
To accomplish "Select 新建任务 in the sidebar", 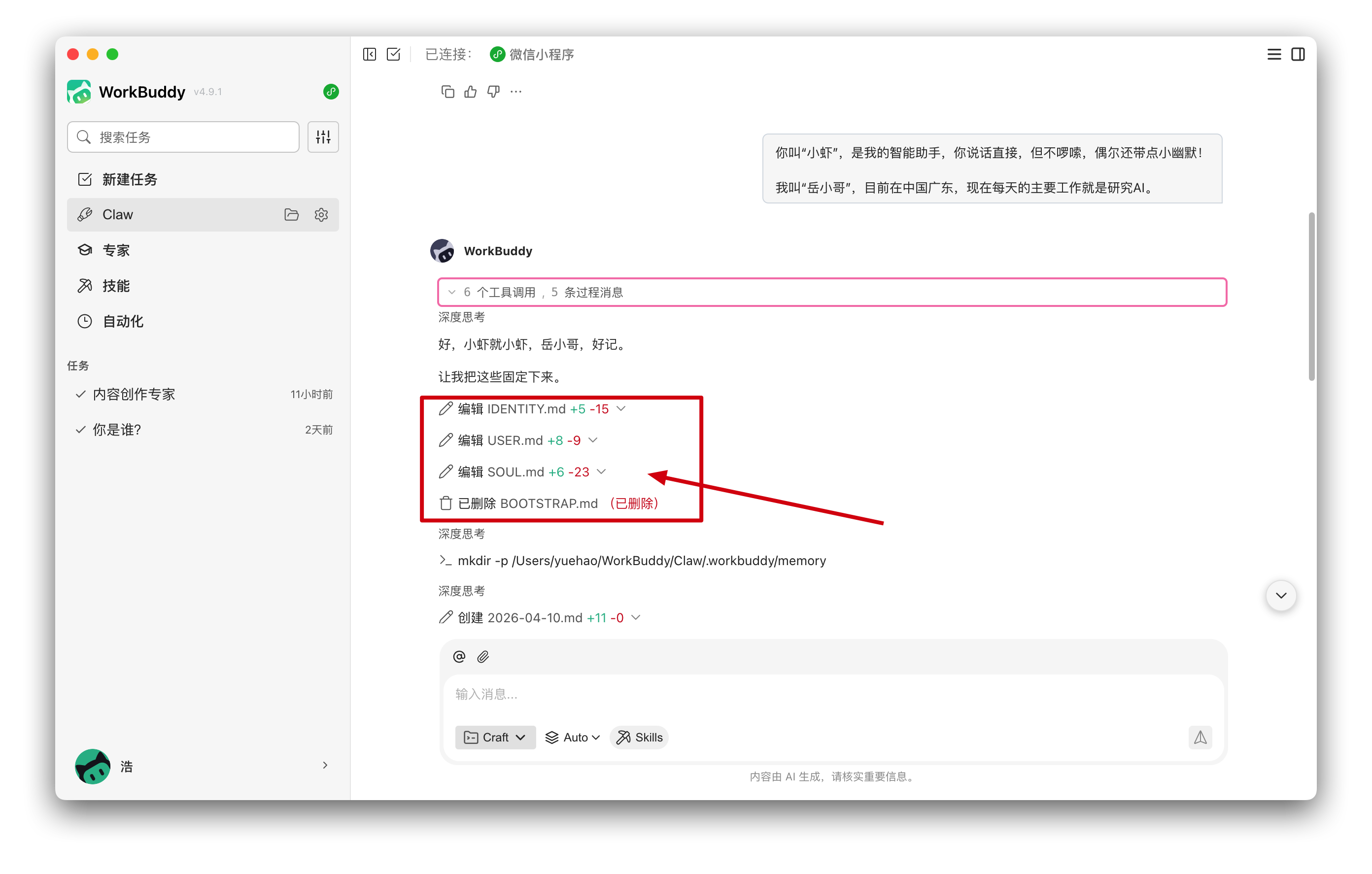I will pyautogui.click(x=203, y=180).
